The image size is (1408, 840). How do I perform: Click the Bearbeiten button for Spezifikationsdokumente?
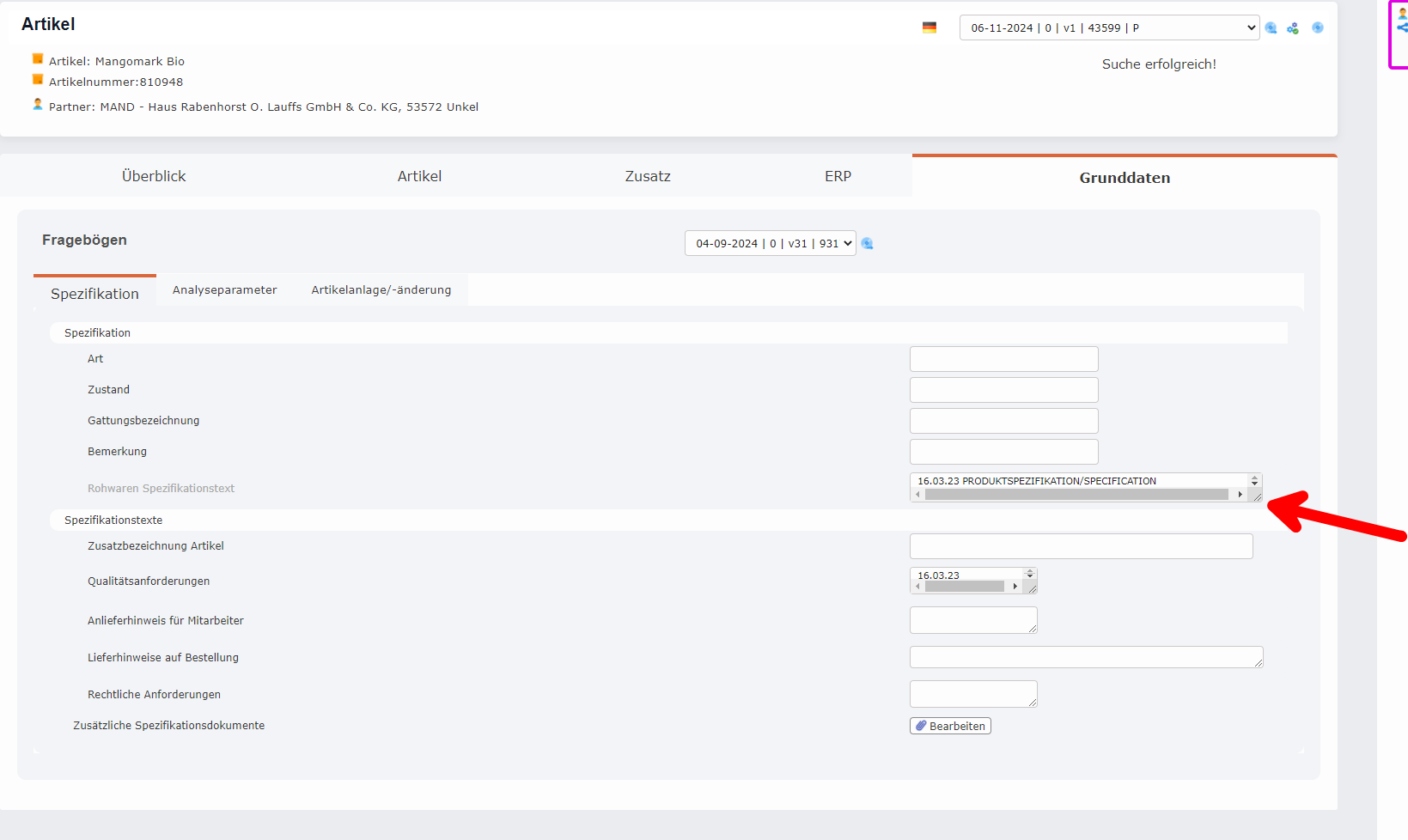950,726
